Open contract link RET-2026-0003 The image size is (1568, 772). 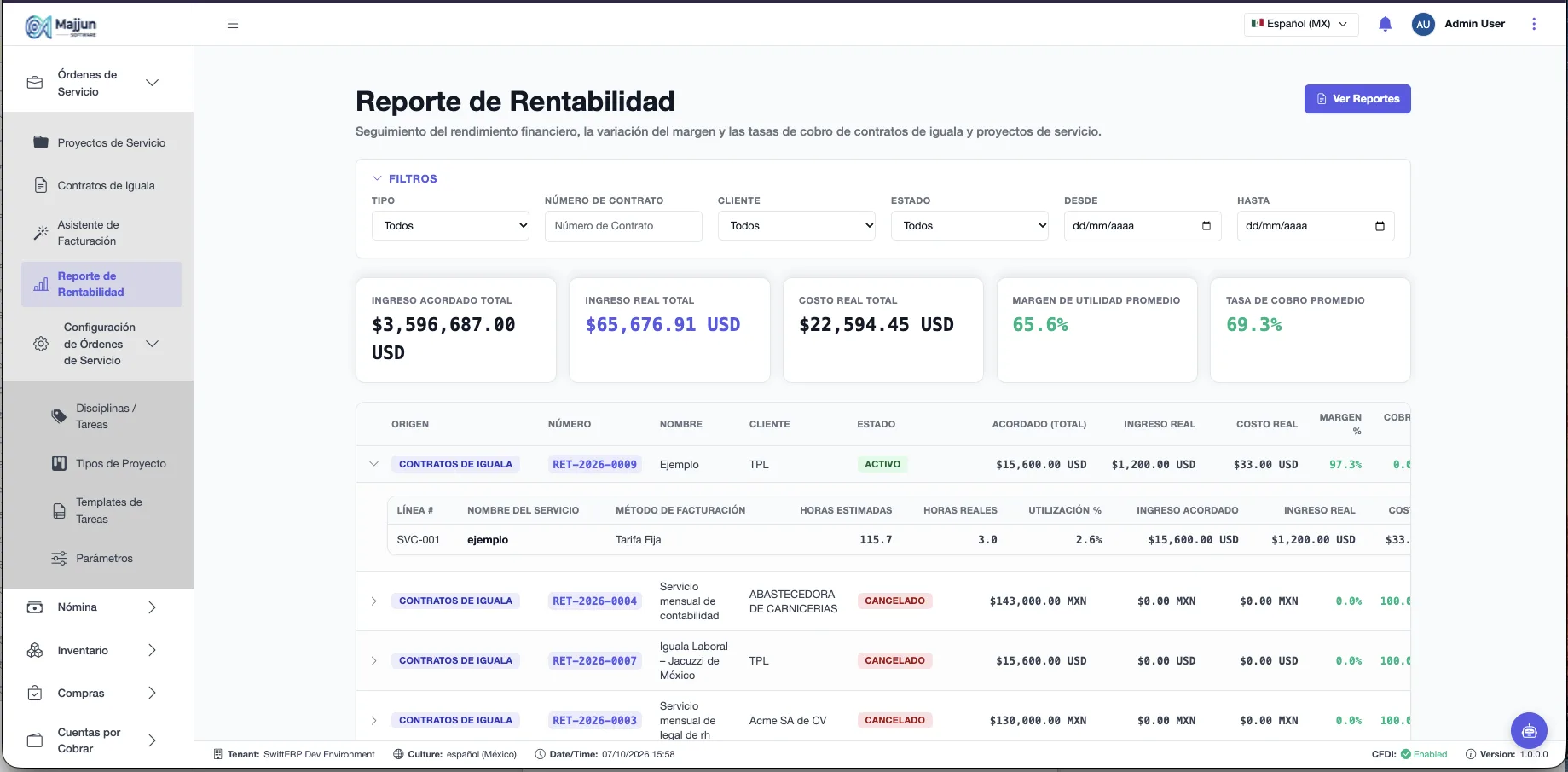pos(594,721)
